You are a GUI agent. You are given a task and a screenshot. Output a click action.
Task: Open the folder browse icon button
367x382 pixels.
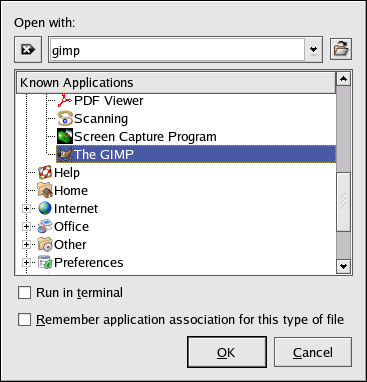(341, 49)
